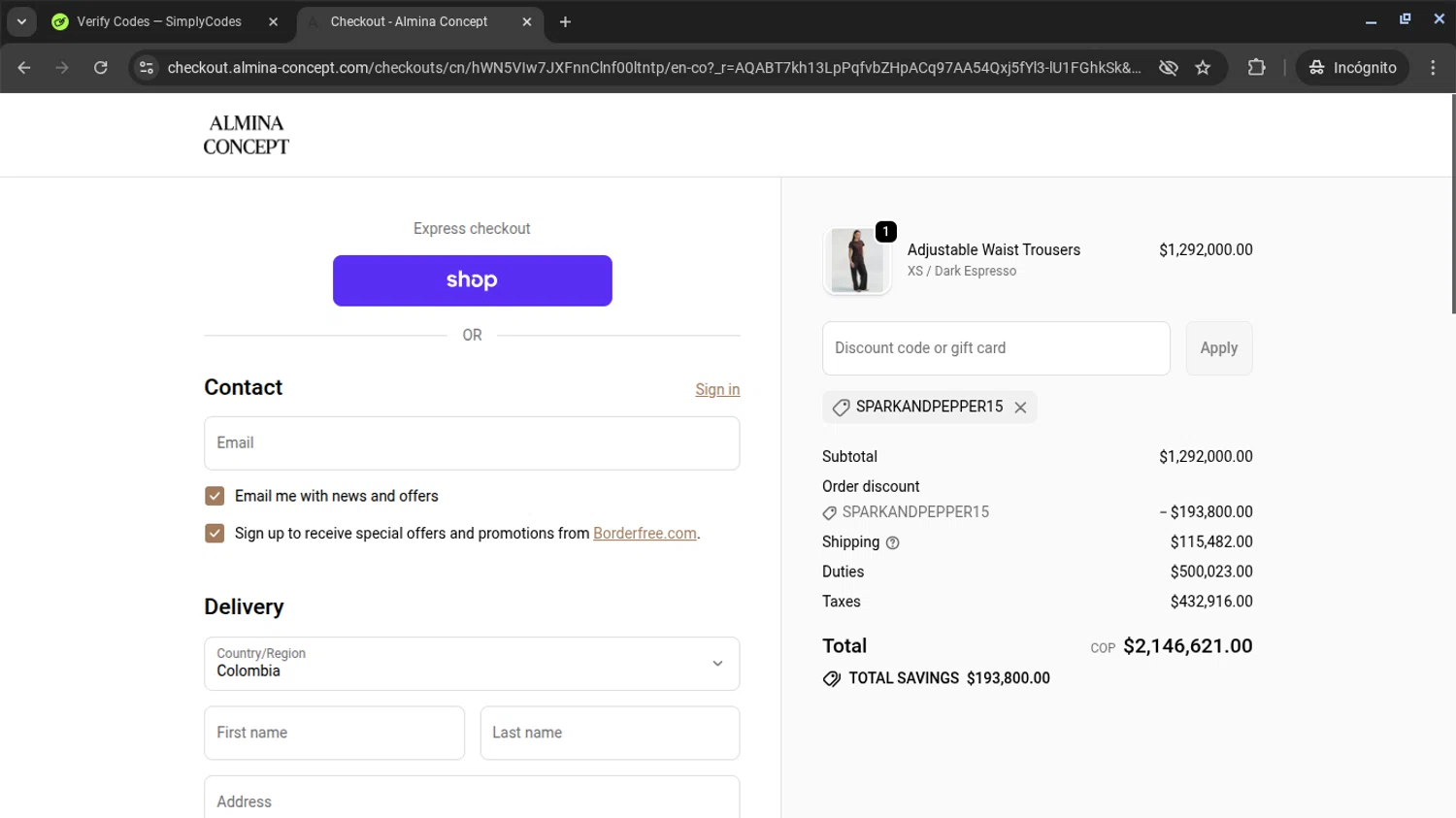The width and height of the screenshot is (1456, 818).
Task: Click the Adjustable Waist Trousers thumbnail
Action: coord(857,261)
